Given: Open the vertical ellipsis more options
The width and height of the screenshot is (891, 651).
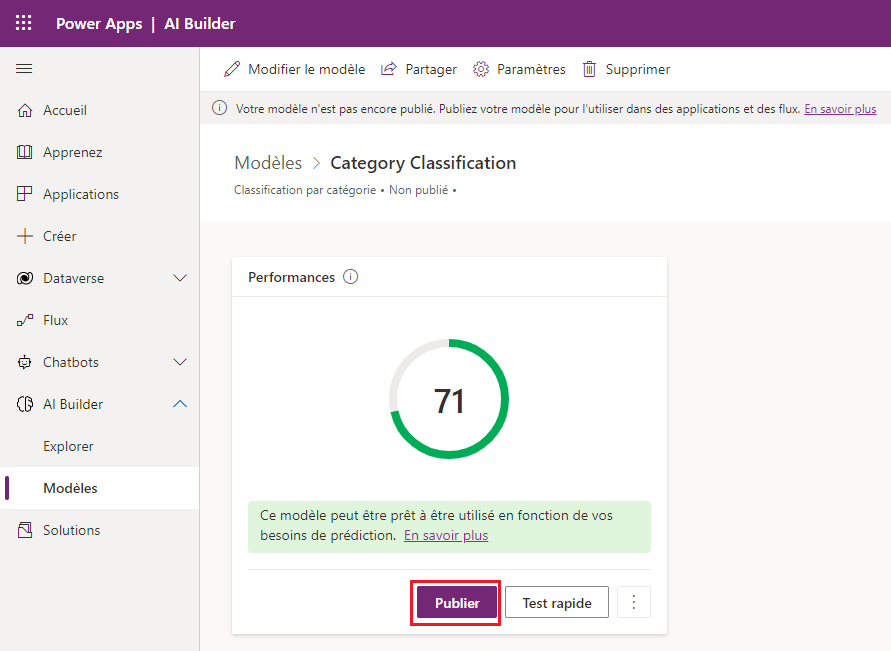Looking at the screenshot, I should [634, 602].
